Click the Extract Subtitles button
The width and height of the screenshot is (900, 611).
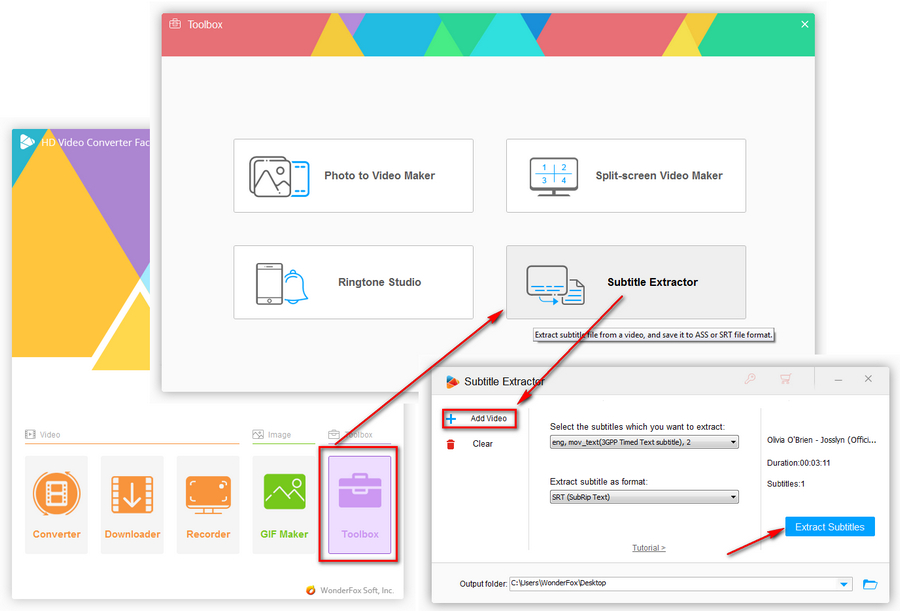click(x=829, y=527)
